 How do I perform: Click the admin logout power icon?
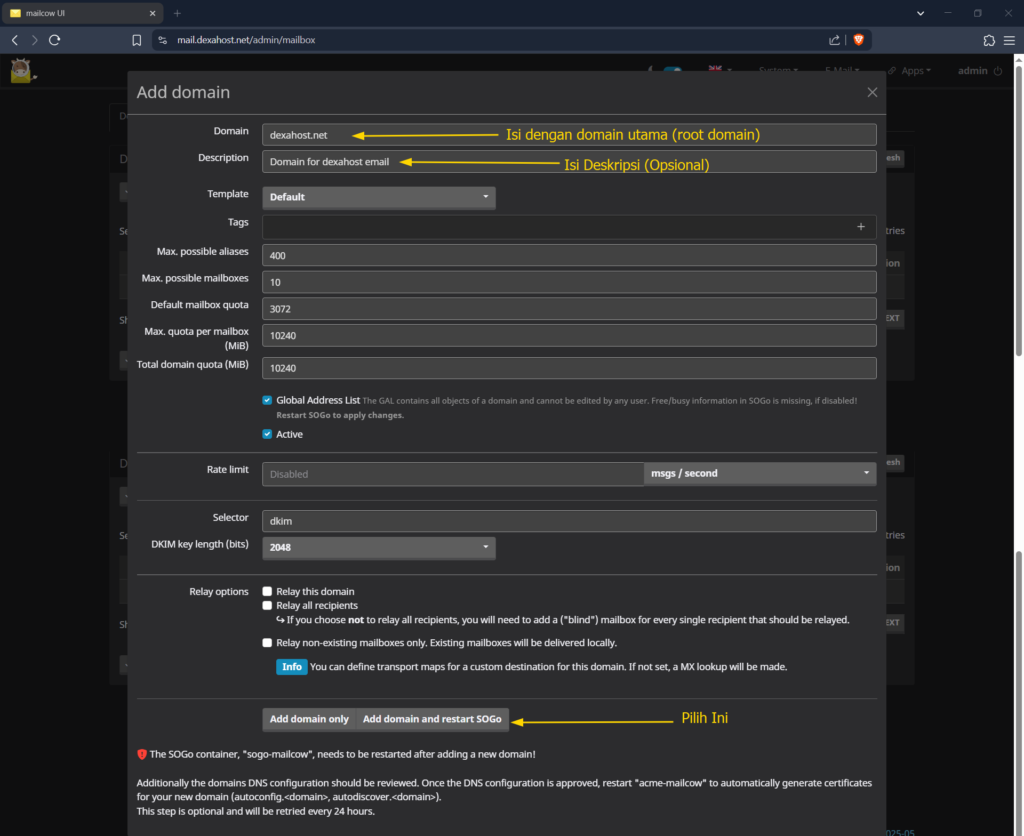pyautogui.click(x=998, y=71)
